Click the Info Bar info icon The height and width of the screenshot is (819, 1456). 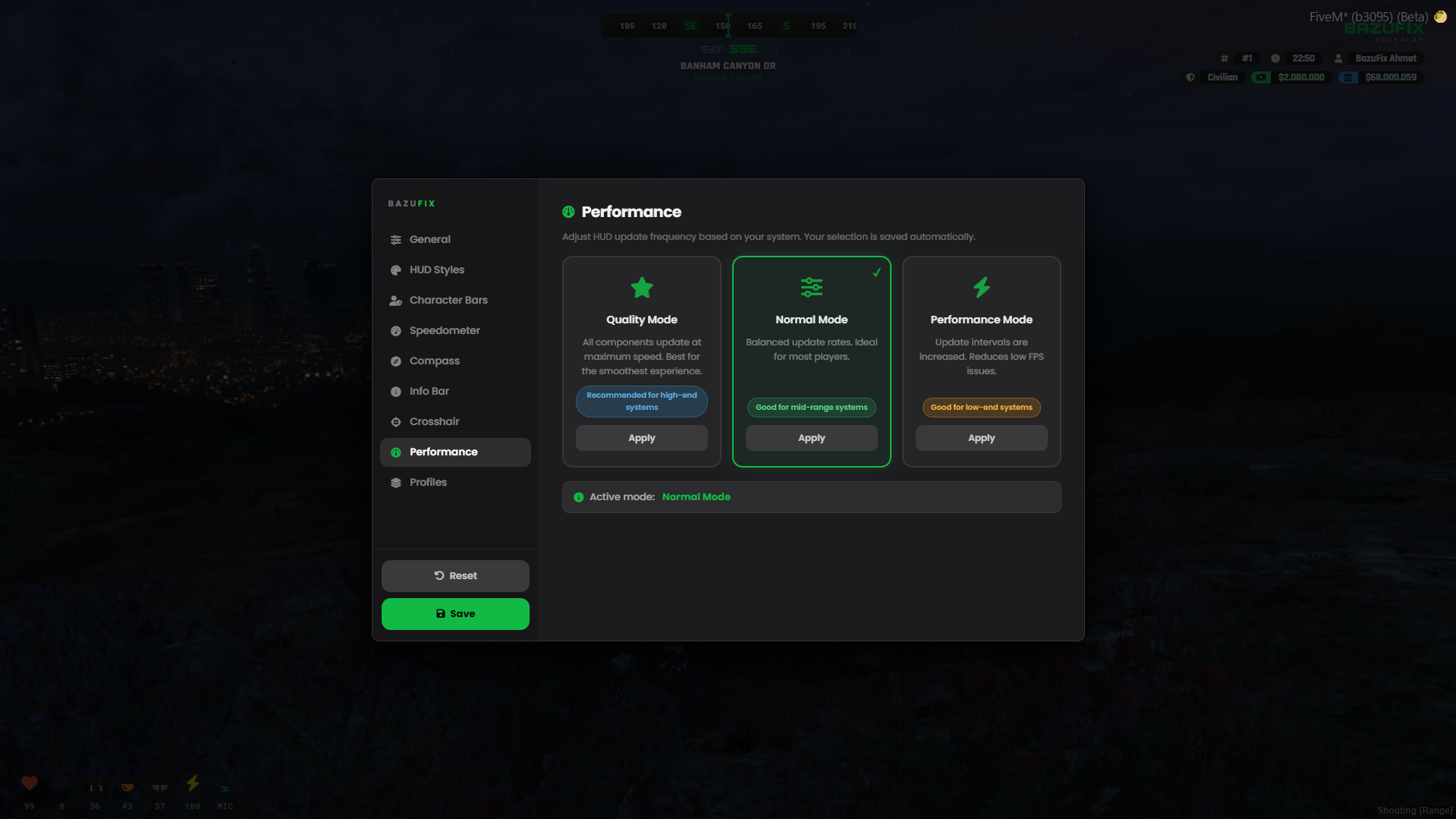[x=396, y=392]
